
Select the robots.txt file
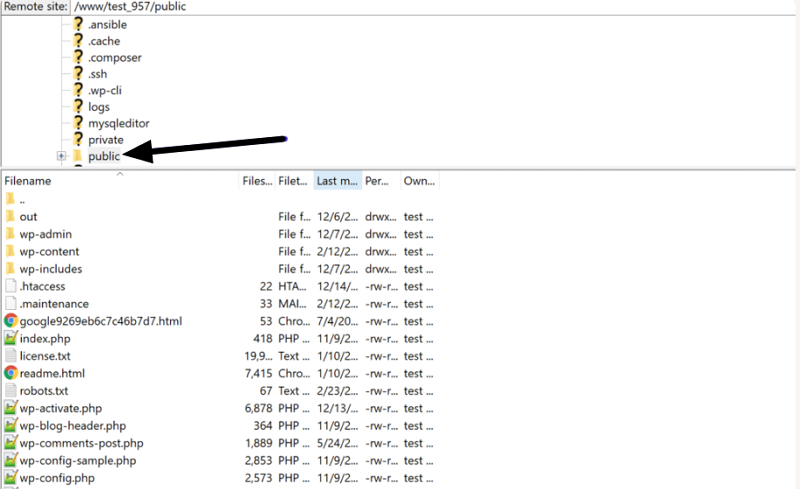(x=43, y=391)
